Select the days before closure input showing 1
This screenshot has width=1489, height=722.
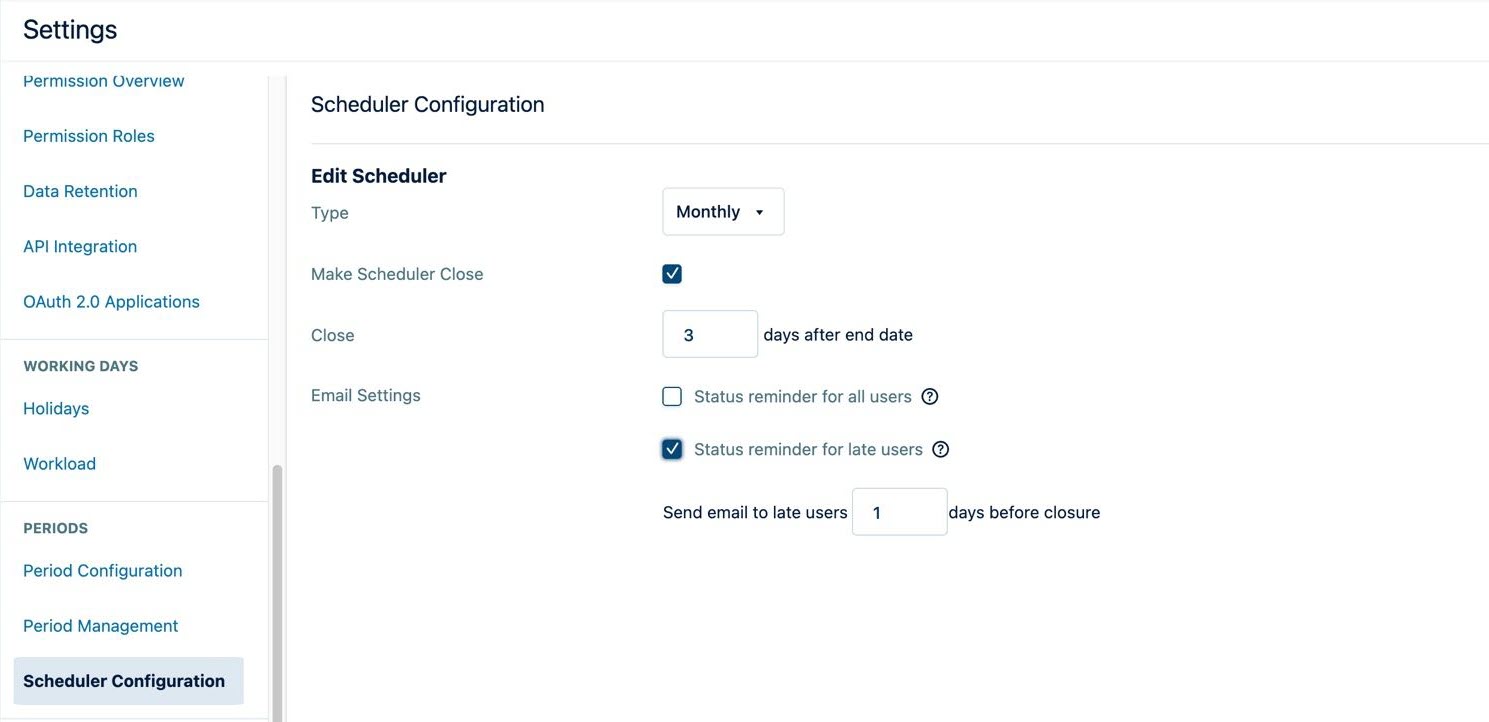pos(898,511)
